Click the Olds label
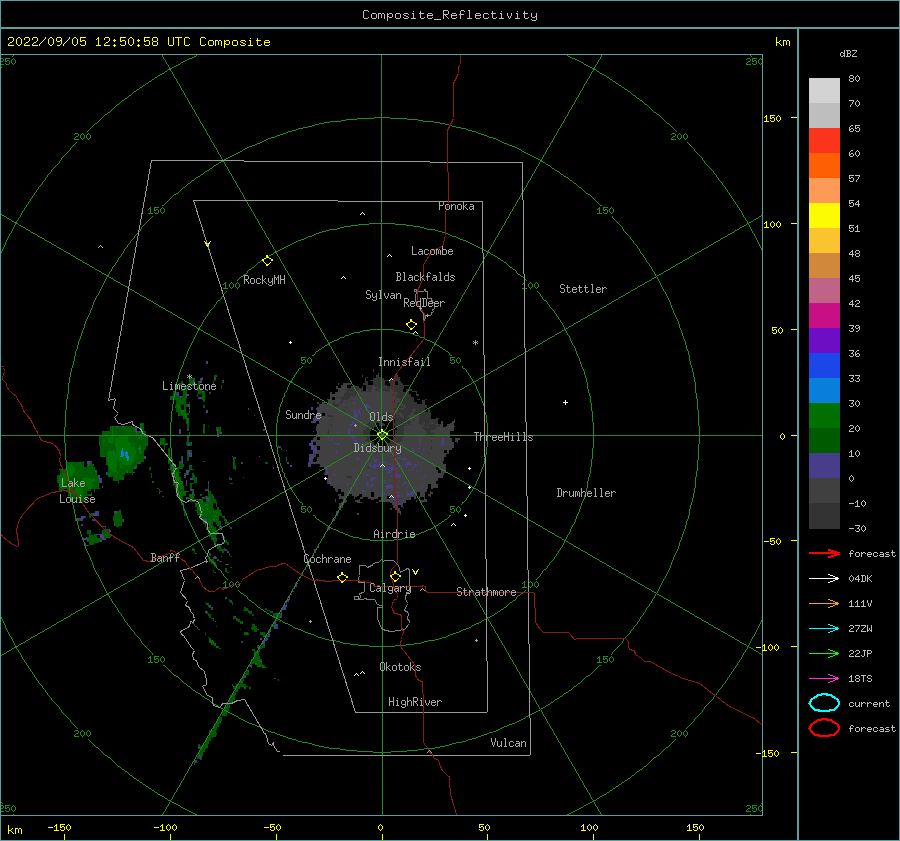This screenshot has width=900, height=841. tap(381, 417)
